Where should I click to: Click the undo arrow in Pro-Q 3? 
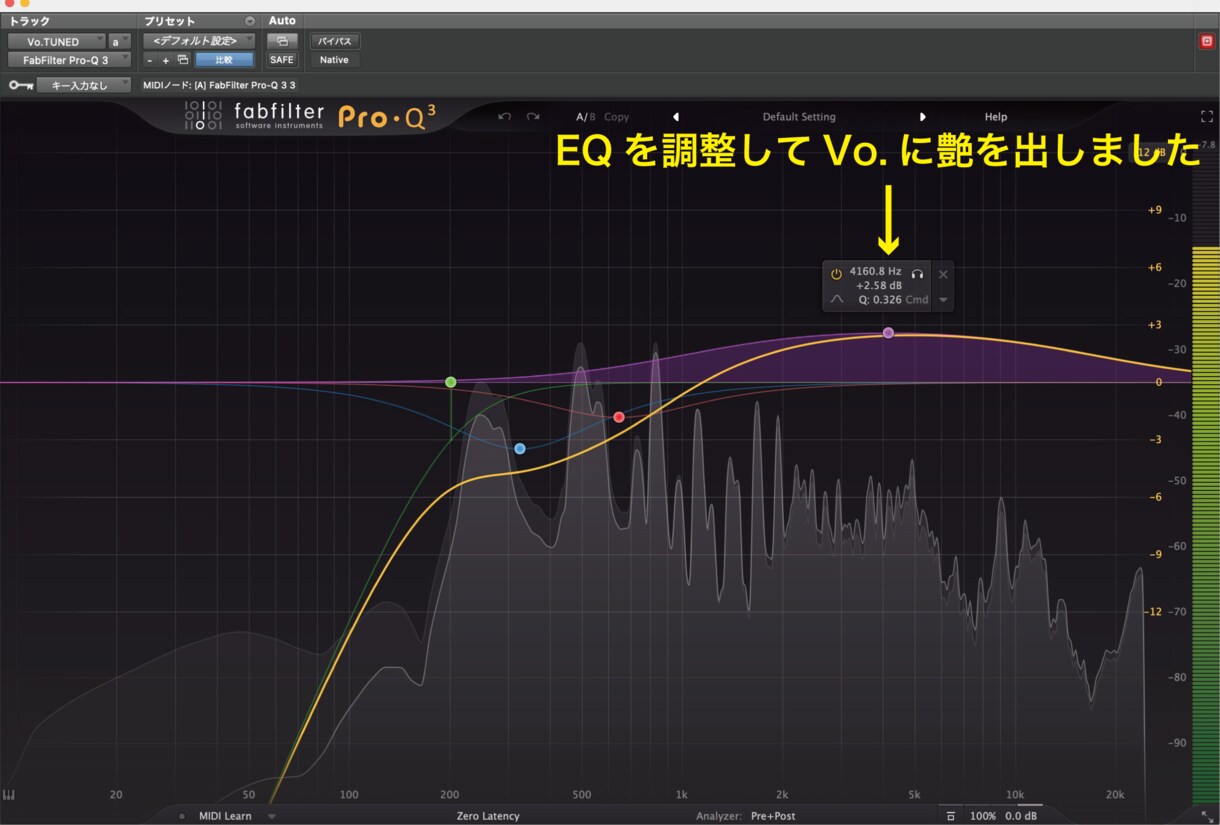click(505, 117)
